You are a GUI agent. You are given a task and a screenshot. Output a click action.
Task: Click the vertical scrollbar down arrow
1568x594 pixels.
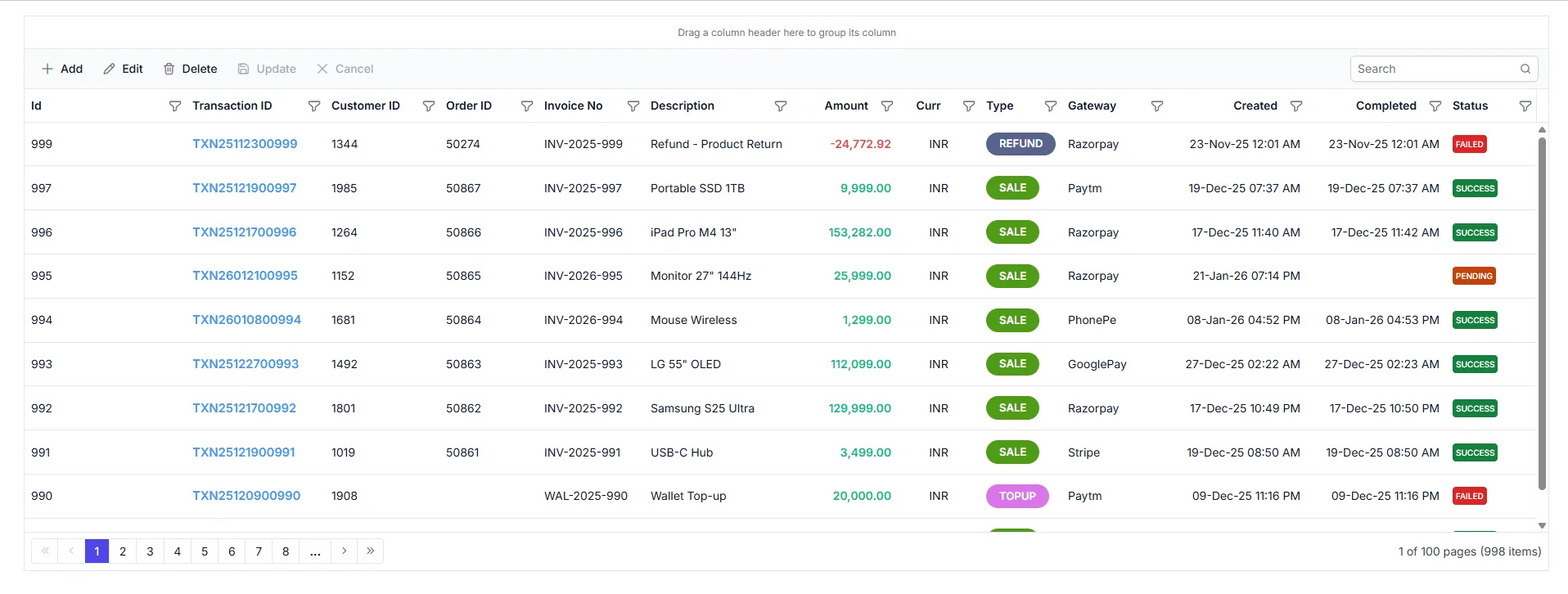pyautogui.click(x=1542, y=526)
